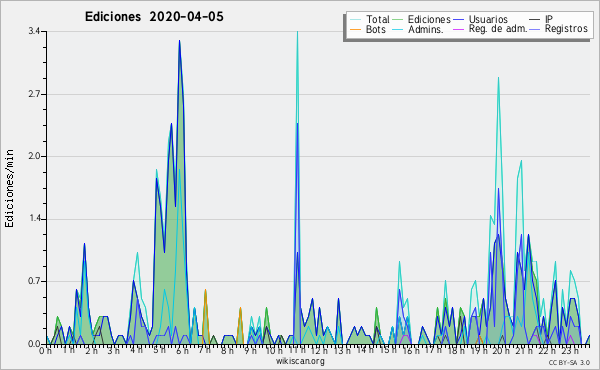
Task: Click the dark IP legend line swatch
Action: point(535,20)
